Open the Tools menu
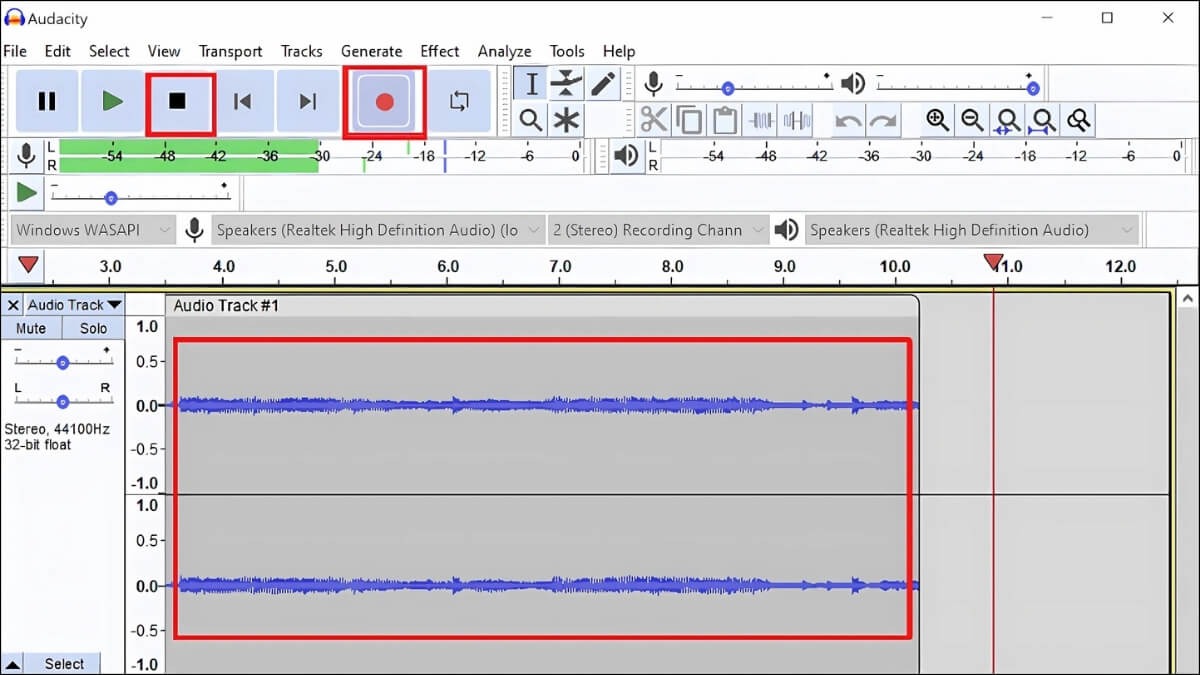The image size is (1200, 675). tap(567, 51)
